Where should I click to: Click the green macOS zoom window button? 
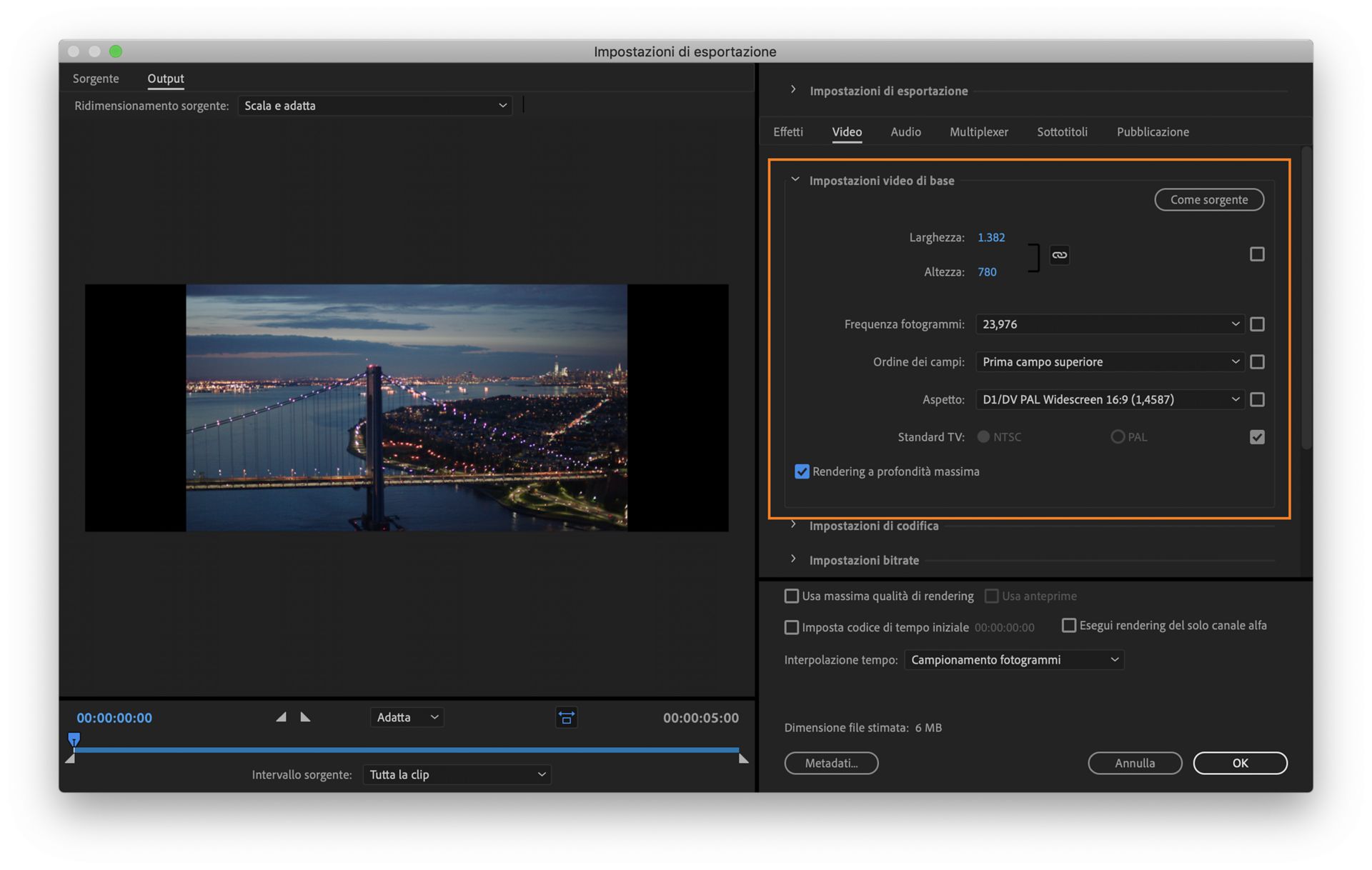[116, 51]
